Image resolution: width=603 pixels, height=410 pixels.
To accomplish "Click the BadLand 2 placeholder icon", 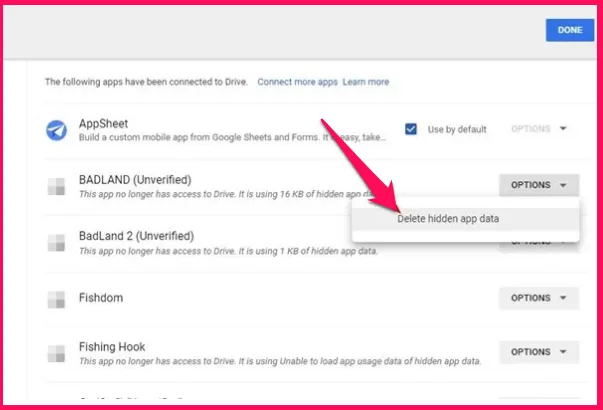I will [56, 243].
